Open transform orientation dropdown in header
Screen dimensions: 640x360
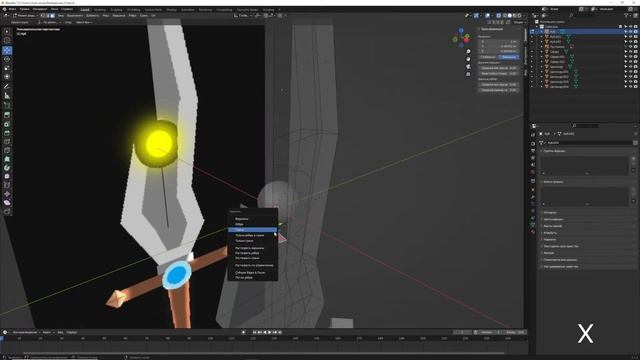[x=243, y=16]
